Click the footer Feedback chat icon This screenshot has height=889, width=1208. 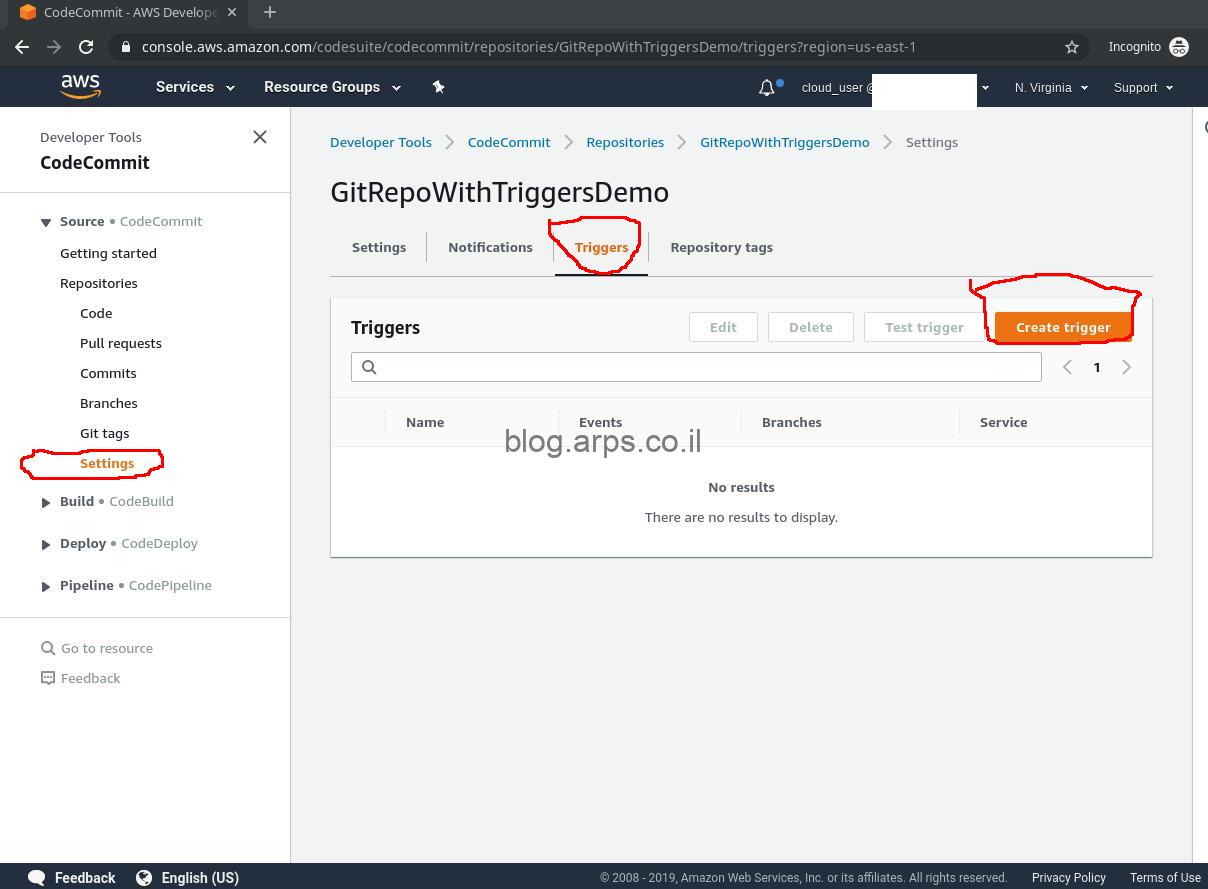[x=37, y=878]
